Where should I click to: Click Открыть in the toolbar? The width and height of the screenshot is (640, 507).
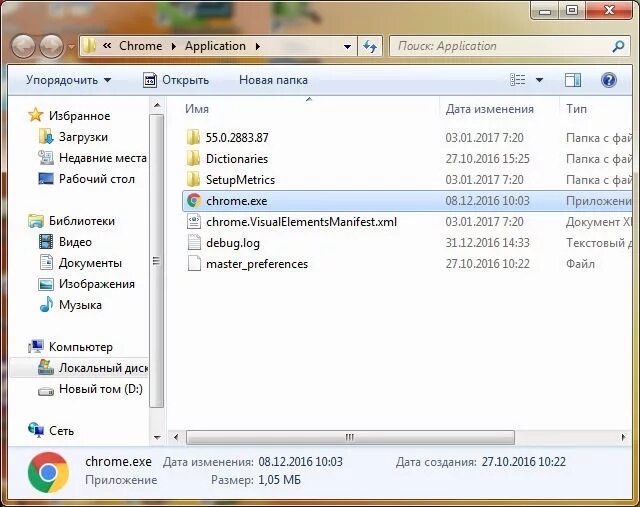(x=176, y=80)
